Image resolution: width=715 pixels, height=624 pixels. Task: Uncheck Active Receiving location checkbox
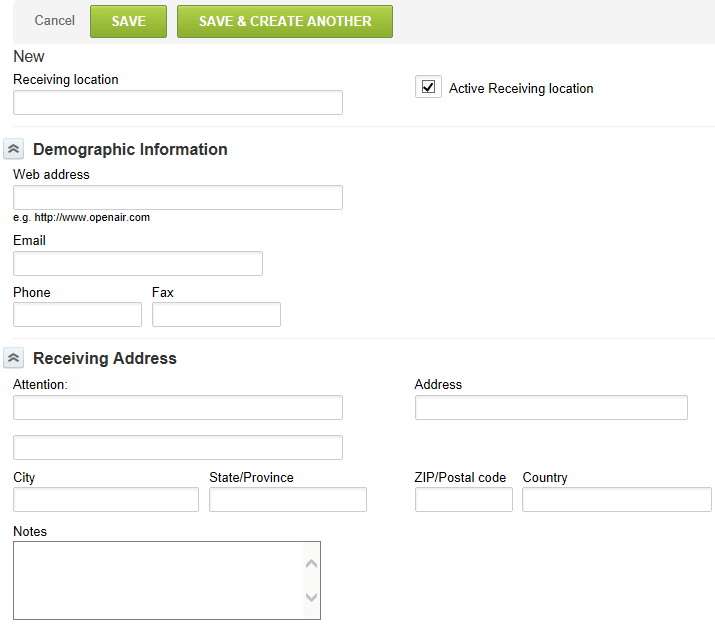click(428, 87)
